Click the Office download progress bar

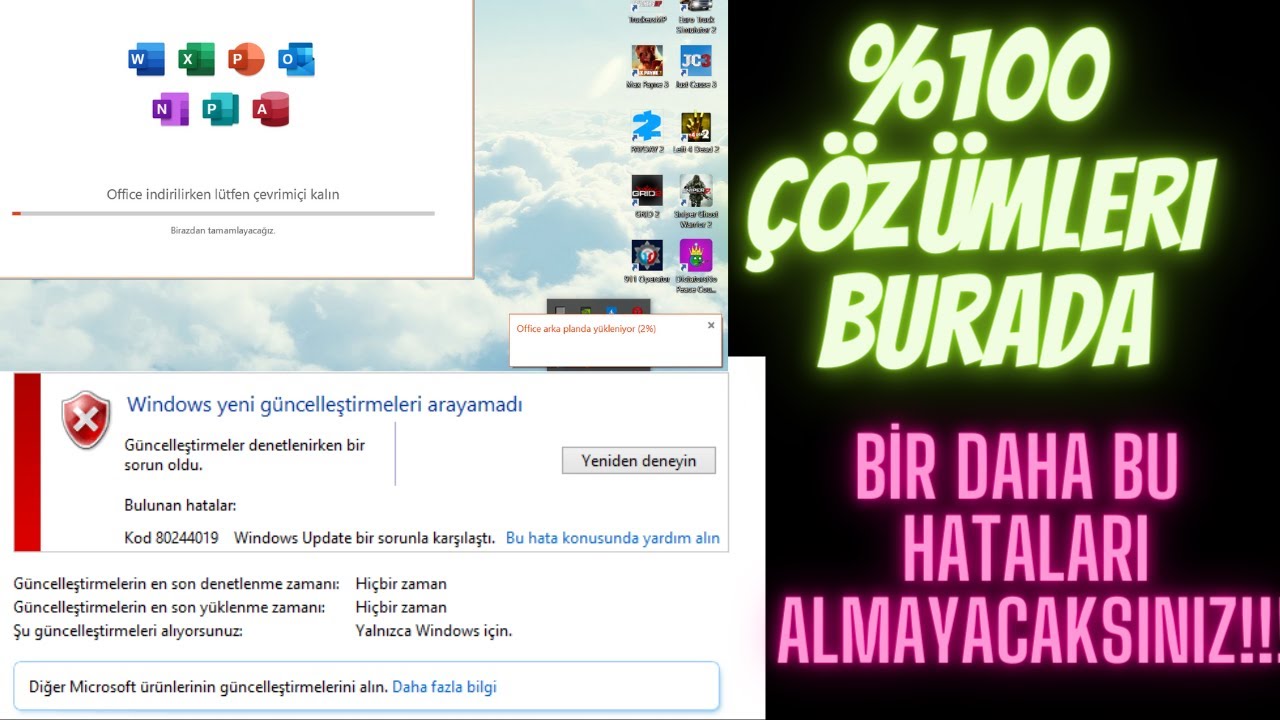click(223, 213)
